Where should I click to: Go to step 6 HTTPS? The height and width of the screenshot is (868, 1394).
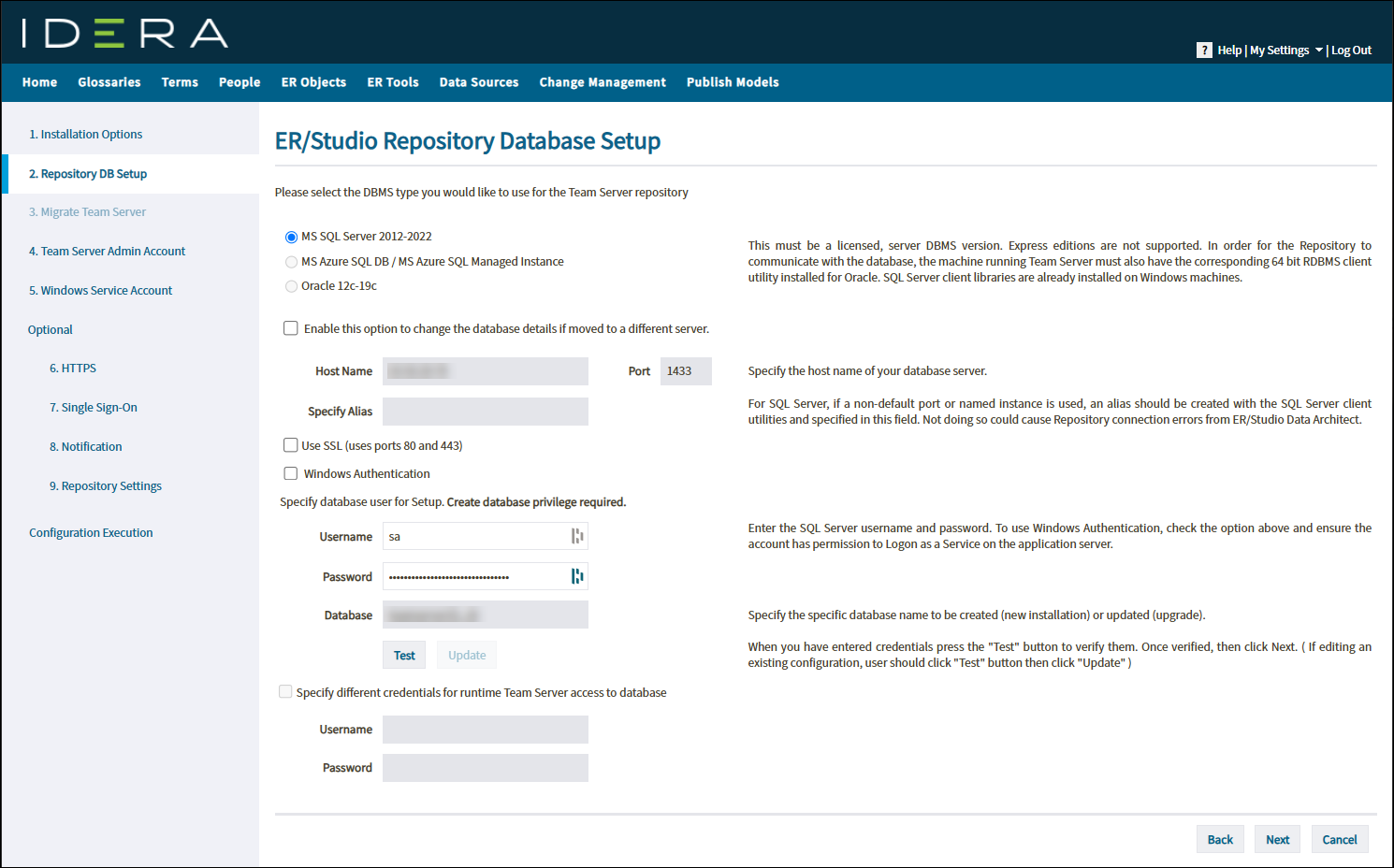[73, 369]
